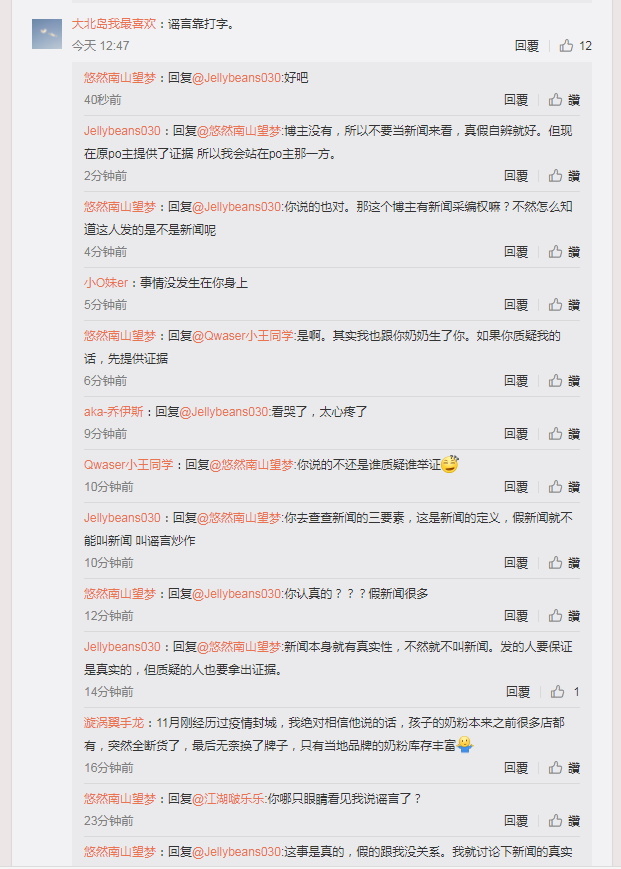
Task: Open the @Qwaser小王同学 mention in the 6分钟前 reply
Action: pos(243,336)
